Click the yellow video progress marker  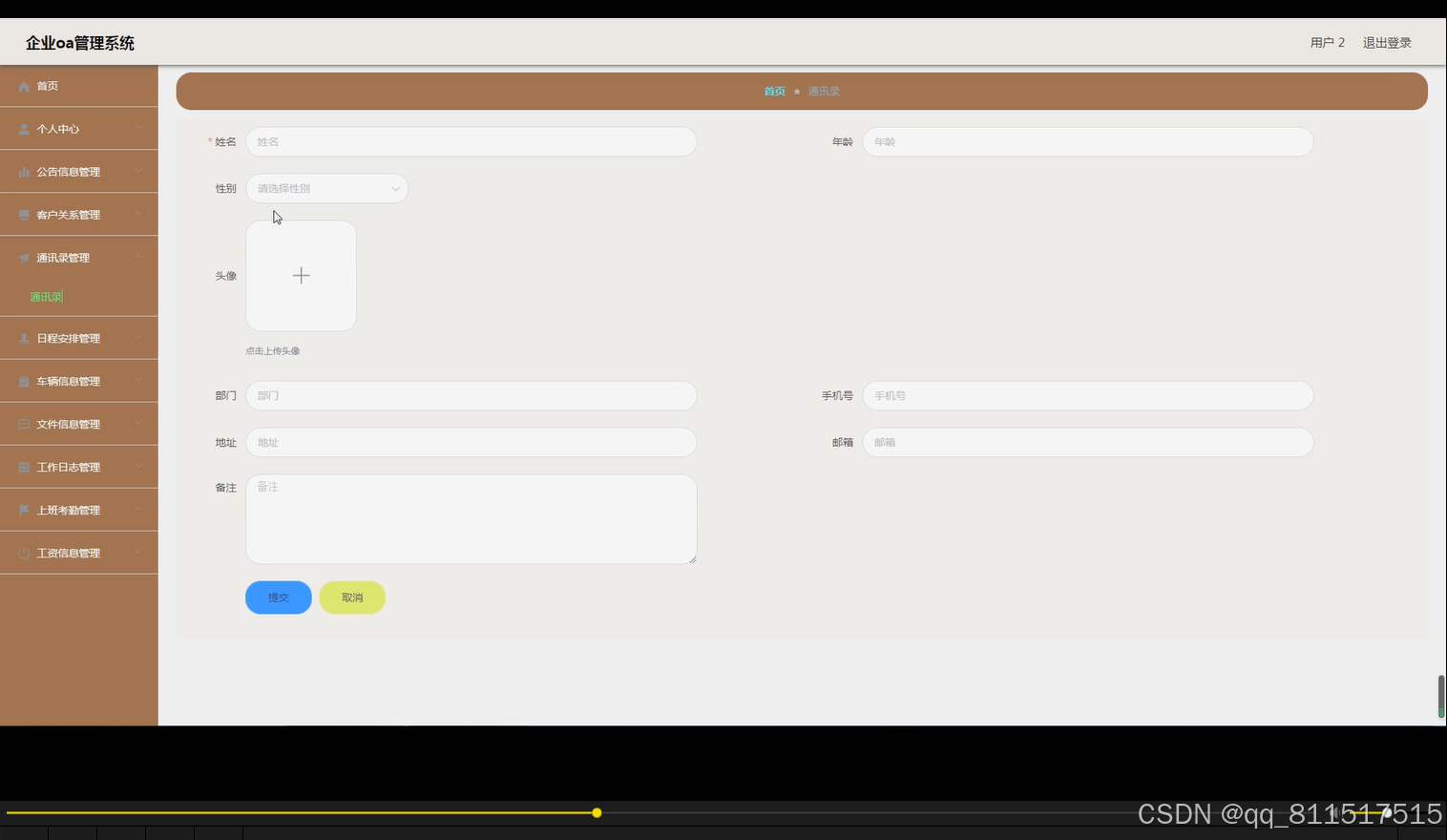597,813
